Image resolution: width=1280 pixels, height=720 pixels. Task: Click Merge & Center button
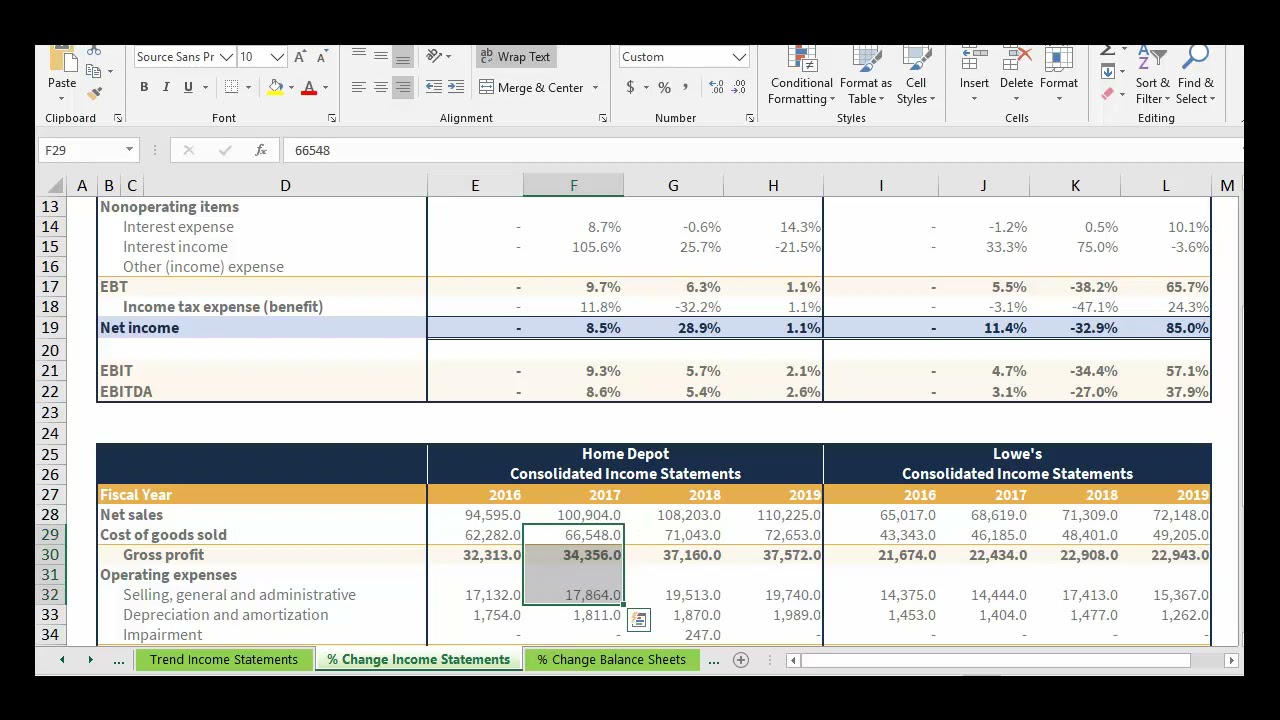click(531, 88)
